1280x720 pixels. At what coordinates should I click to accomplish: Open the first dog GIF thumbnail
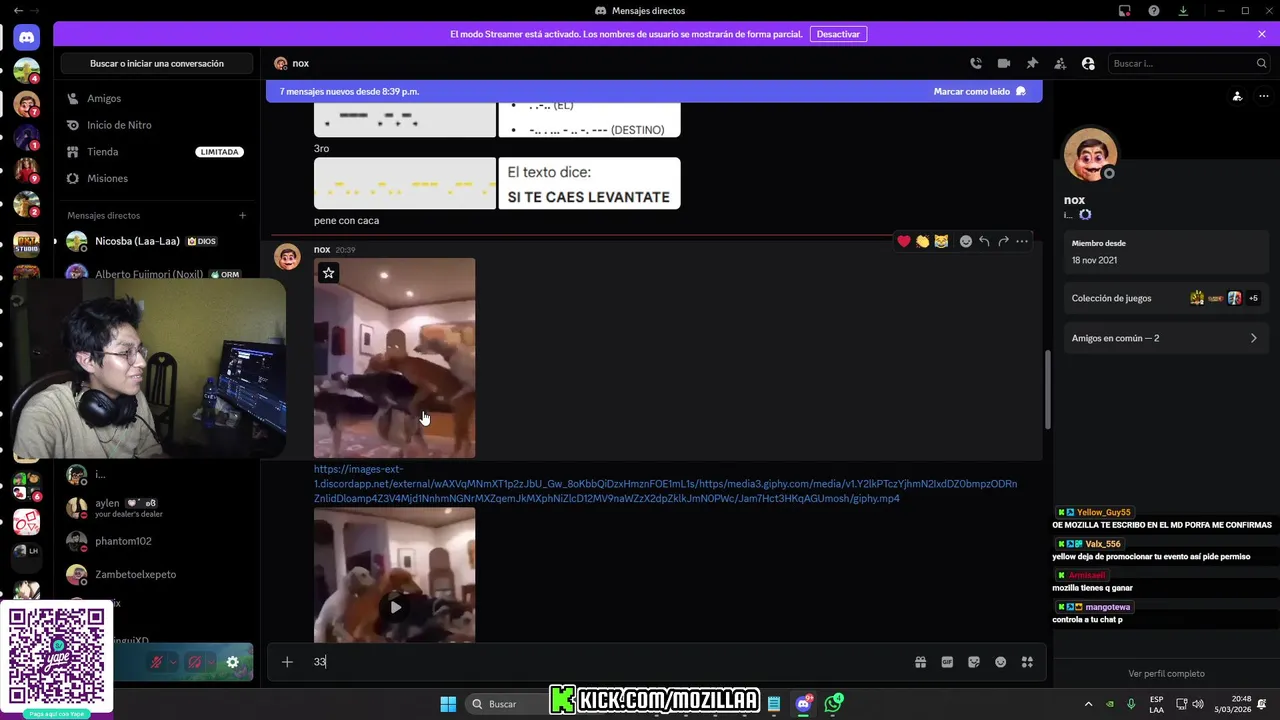(395, 358)
